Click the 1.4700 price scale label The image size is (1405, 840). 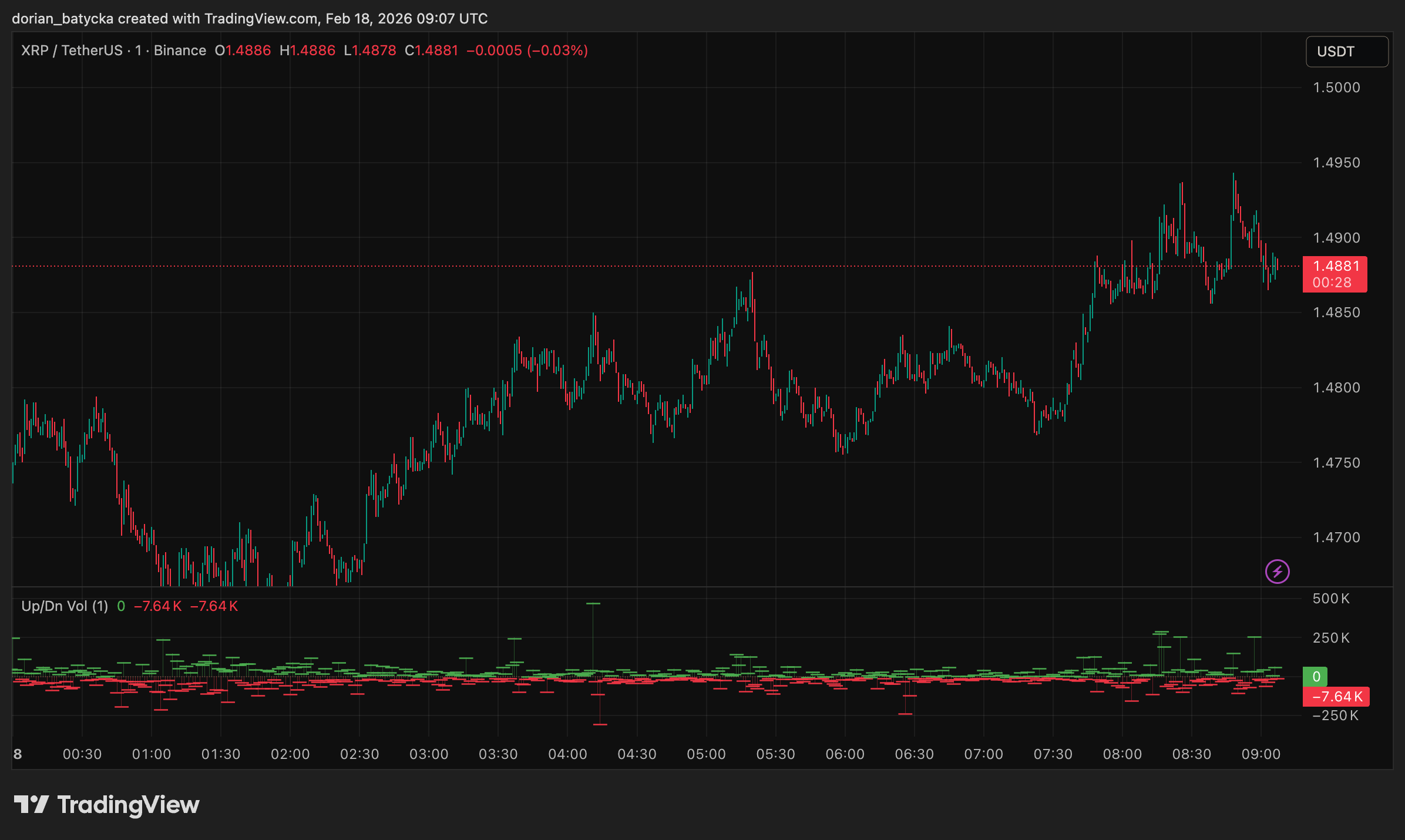tap(1336, 537)
